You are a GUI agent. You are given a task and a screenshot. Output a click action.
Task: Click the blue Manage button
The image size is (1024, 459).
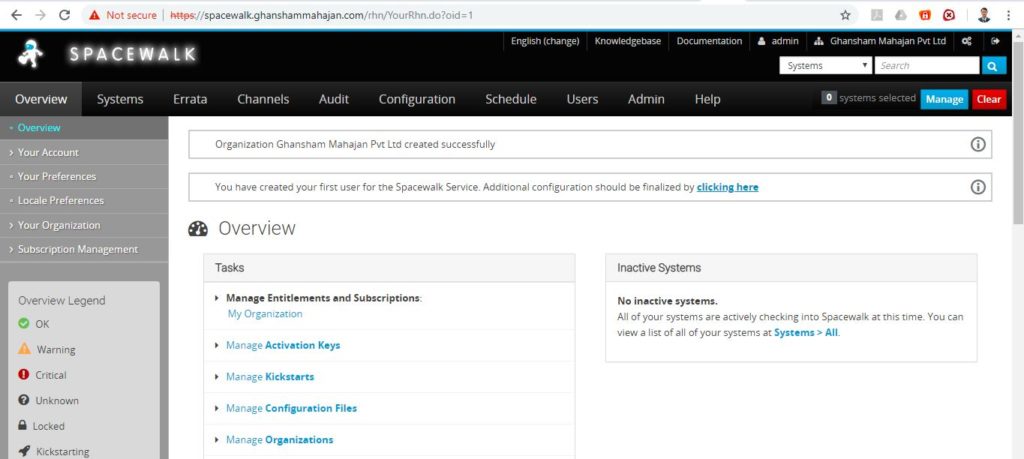(x=944, y=99)
